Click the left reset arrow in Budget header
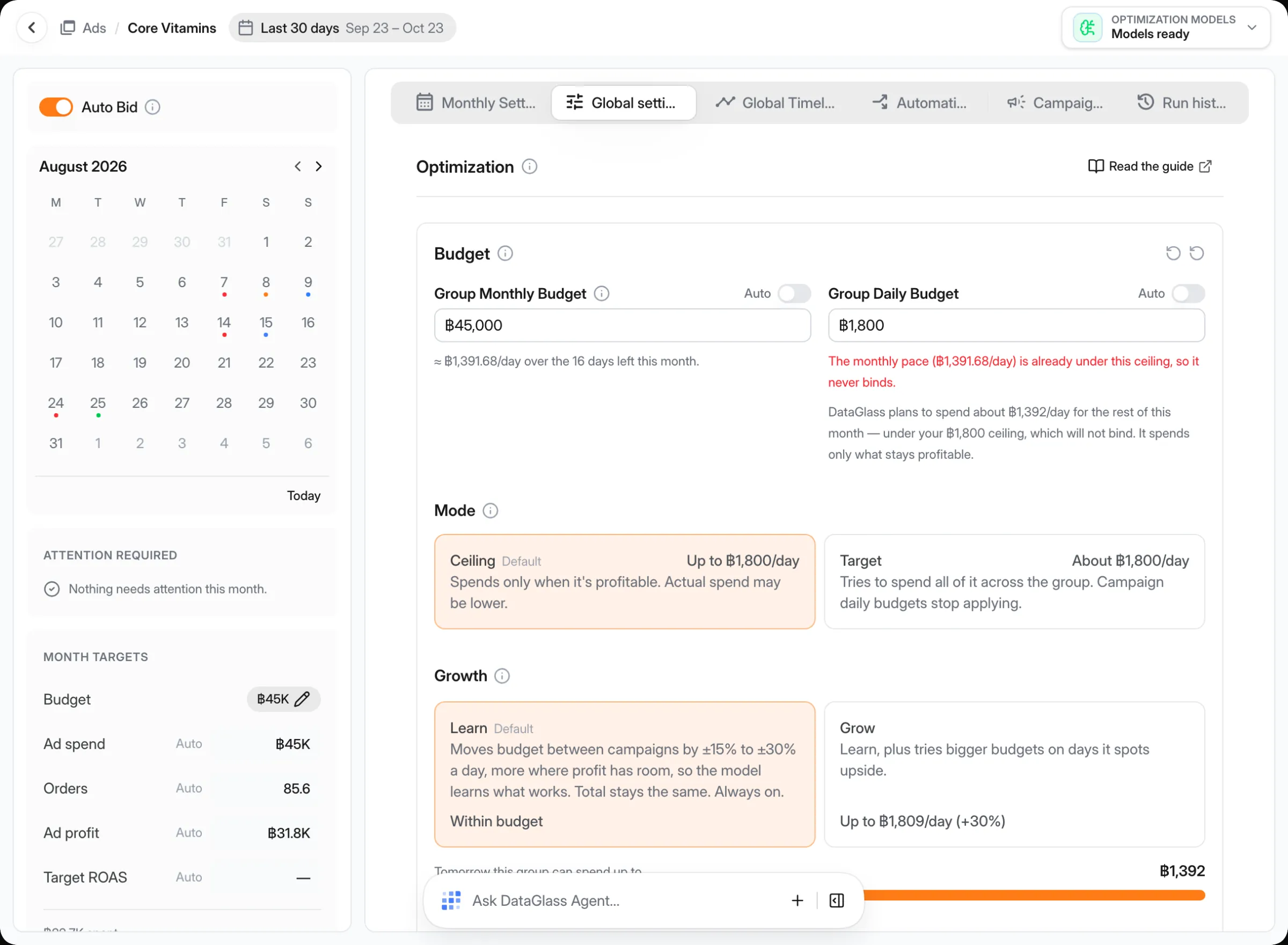Image resolution: width=1288 pixels, height=945 pixels. pos(1173,253)
